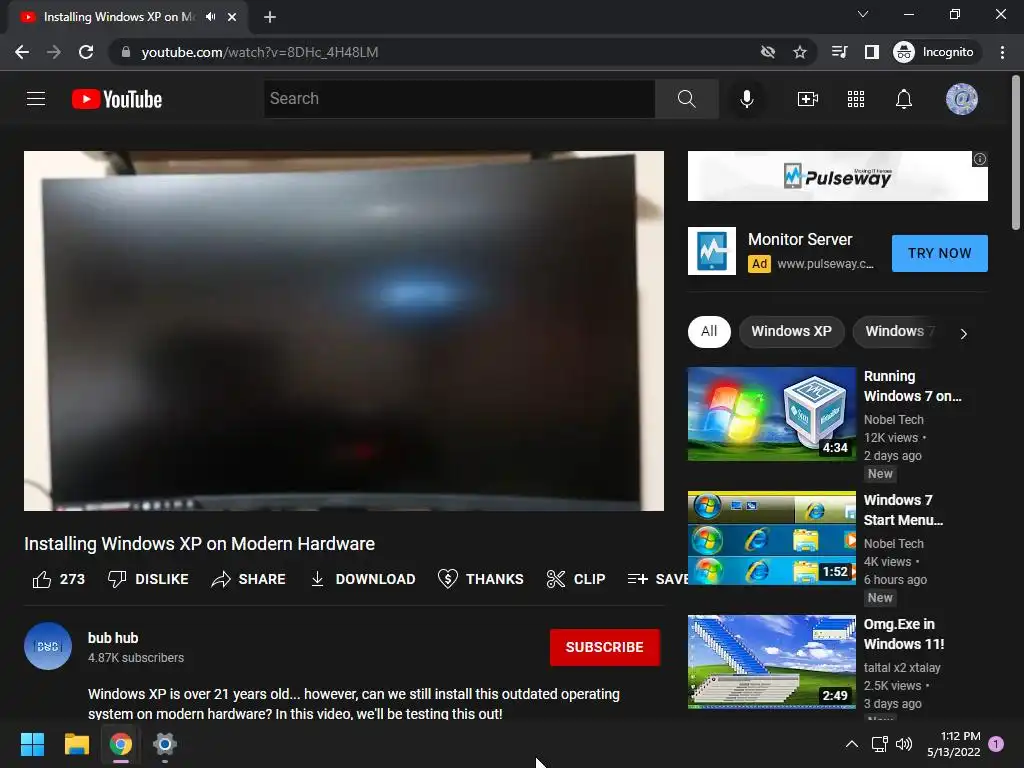Bookmark this page with star icon
1024x768 pixels.
coord(800,52)
